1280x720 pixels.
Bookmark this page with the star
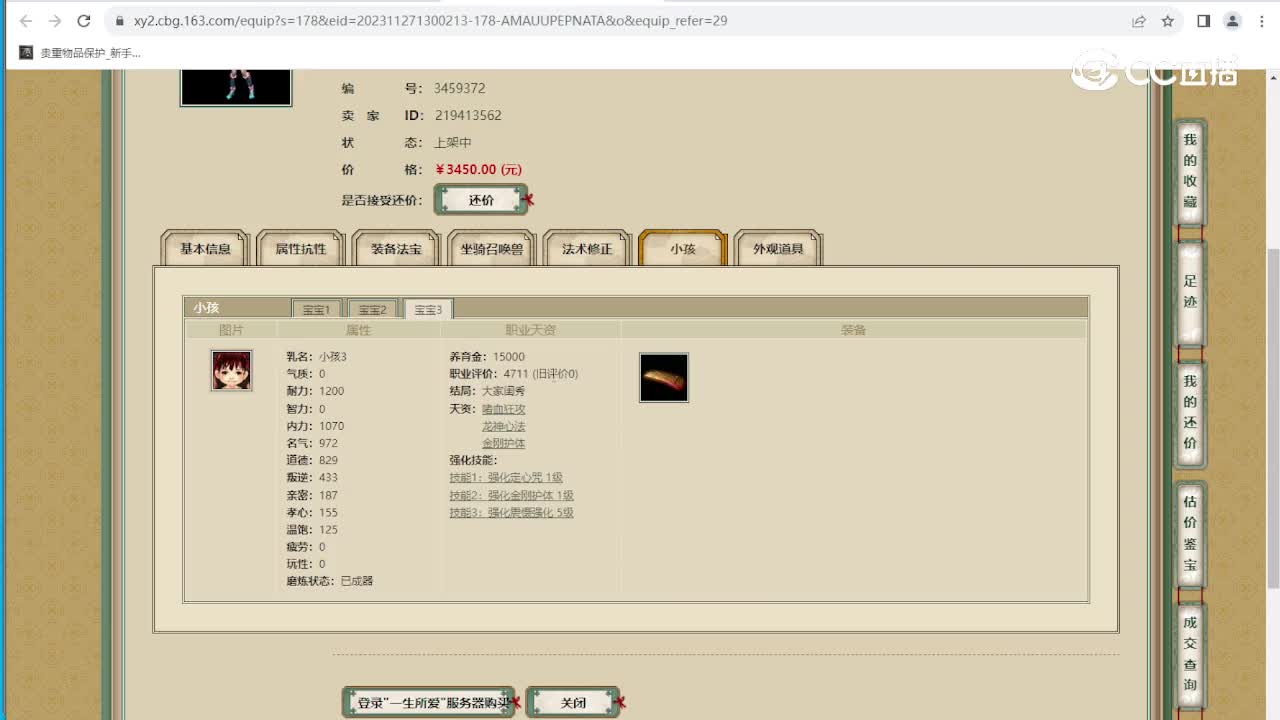(1167, 20)
